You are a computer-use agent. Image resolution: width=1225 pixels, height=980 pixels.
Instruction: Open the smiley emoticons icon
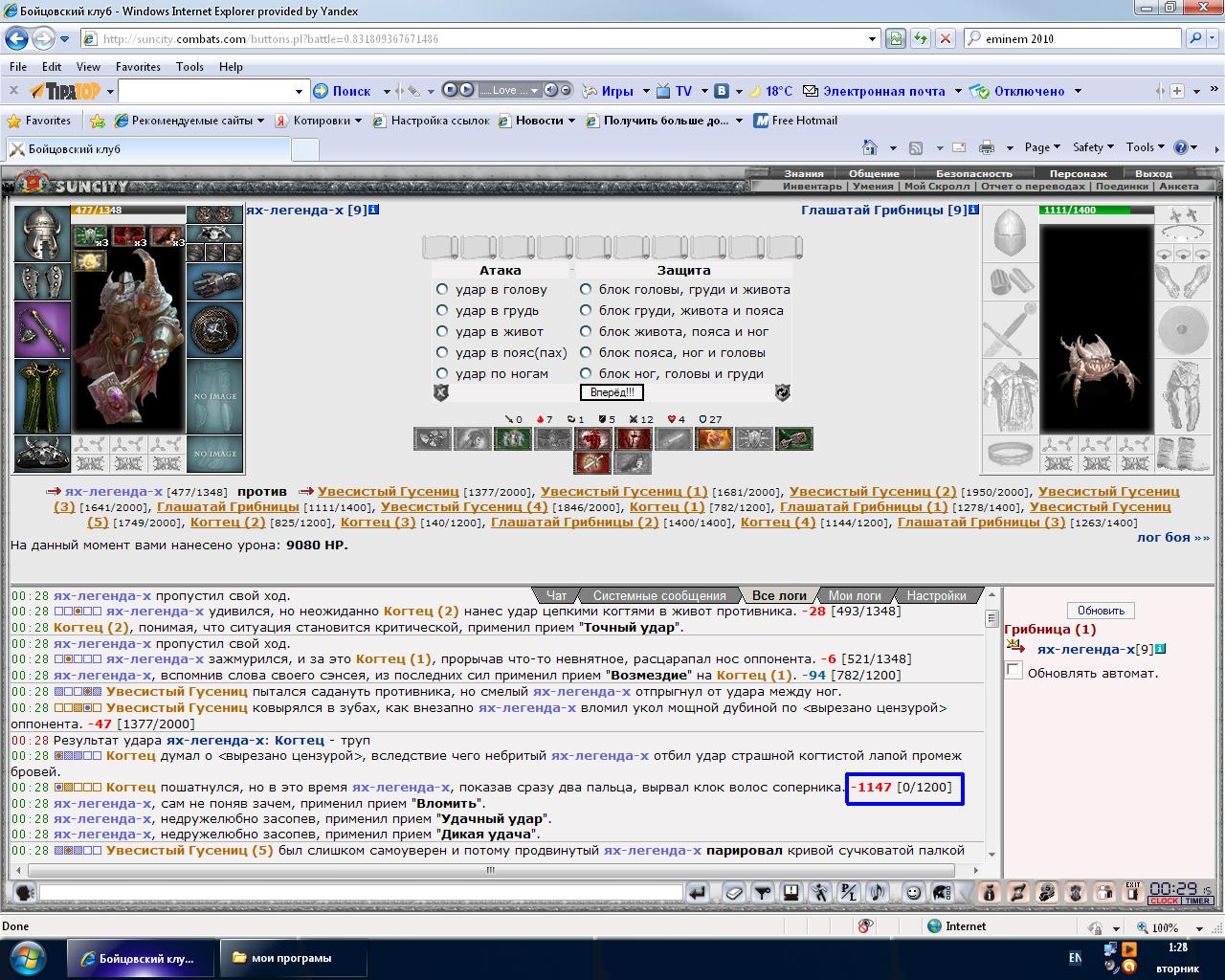[x=914, y=893]
